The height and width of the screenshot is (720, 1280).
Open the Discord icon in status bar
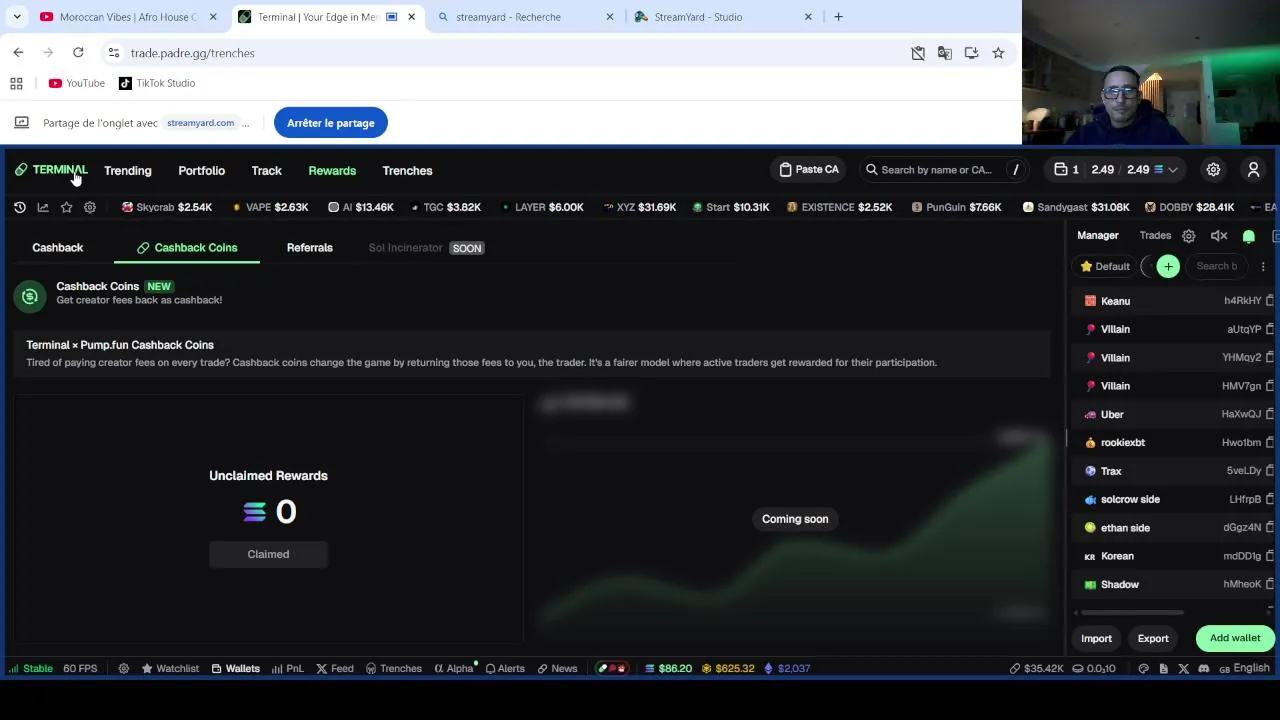[1204, 668]
